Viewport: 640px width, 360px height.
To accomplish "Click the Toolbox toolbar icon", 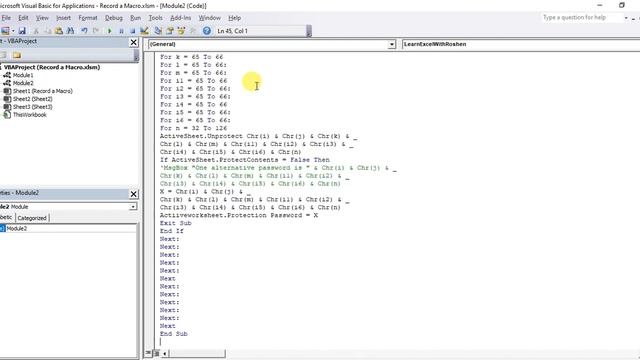I will 193,31.
